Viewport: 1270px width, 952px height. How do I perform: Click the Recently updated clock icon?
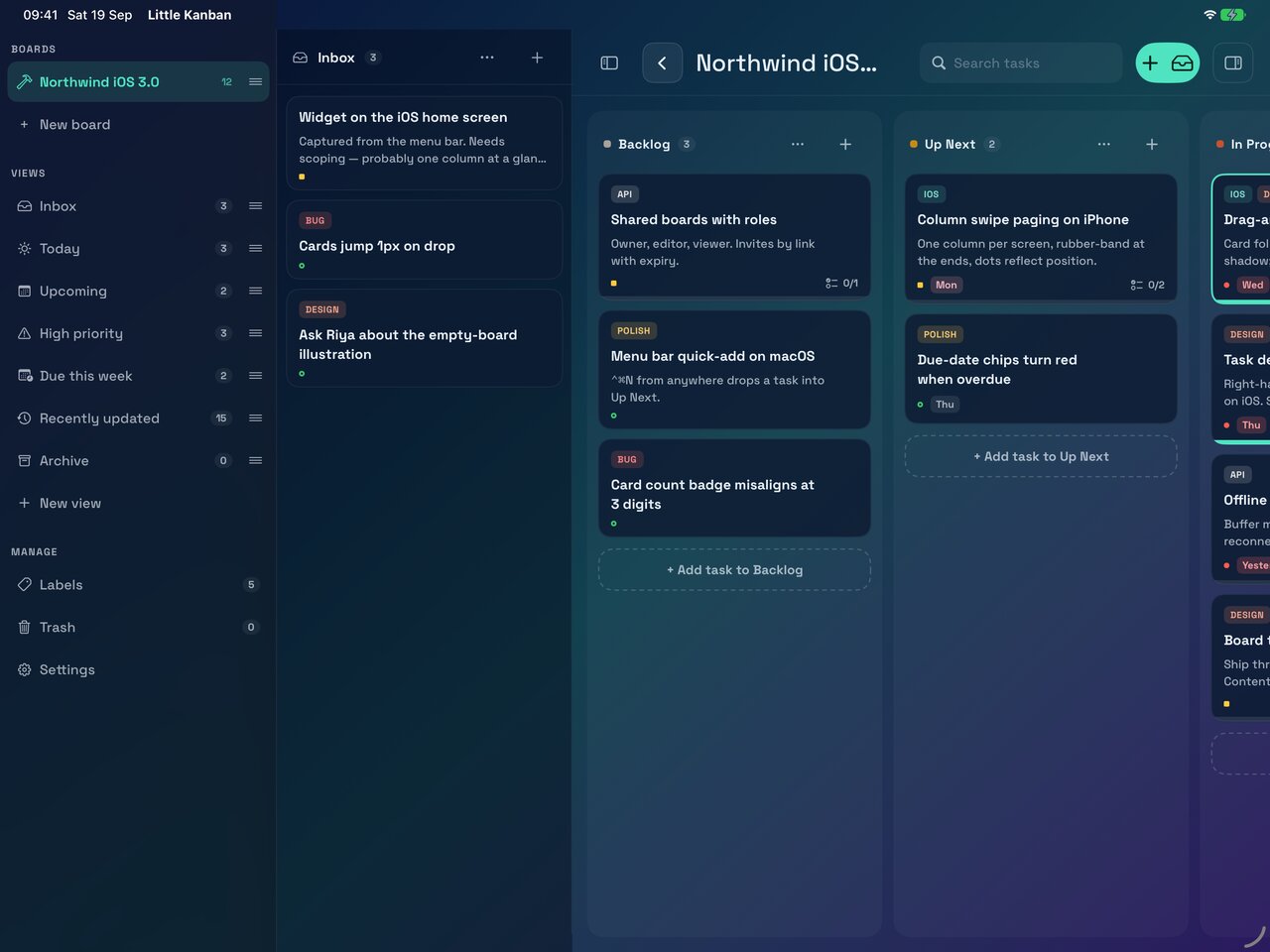tap(25, 418)
